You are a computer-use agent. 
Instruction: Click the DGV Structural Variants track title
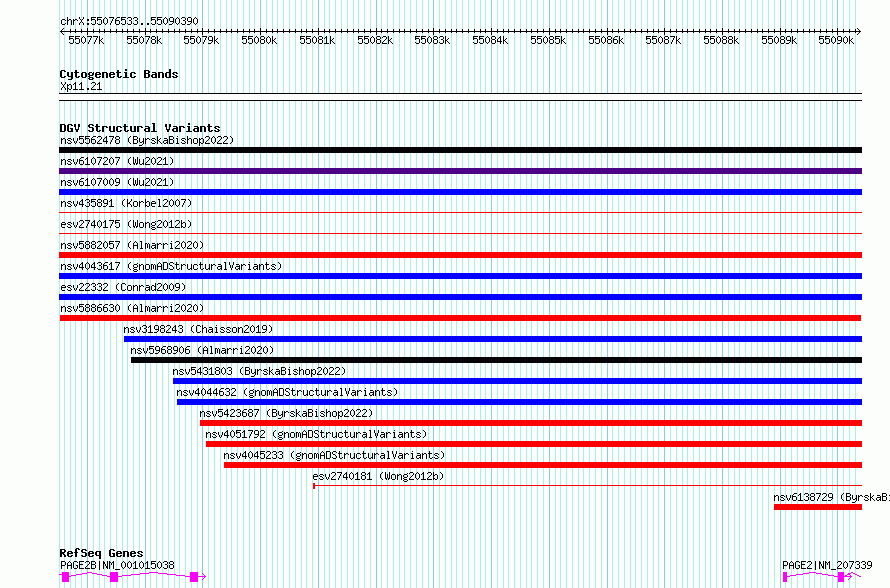(x=140, y=128)
